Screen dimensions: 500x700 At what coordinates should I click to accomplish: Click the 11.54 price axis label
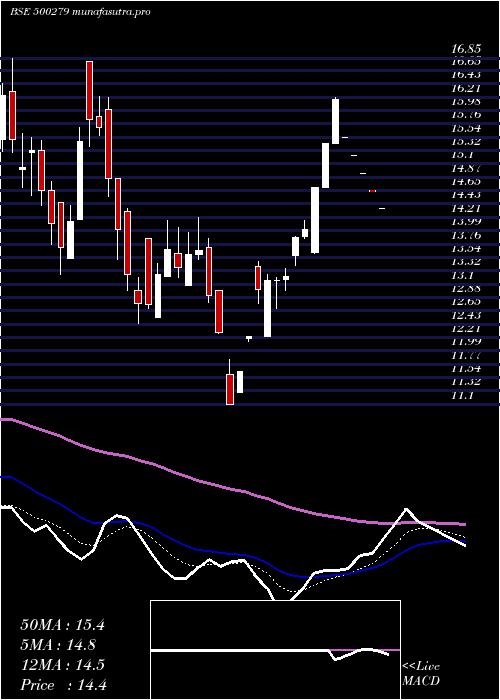click(x=466, y=368)
